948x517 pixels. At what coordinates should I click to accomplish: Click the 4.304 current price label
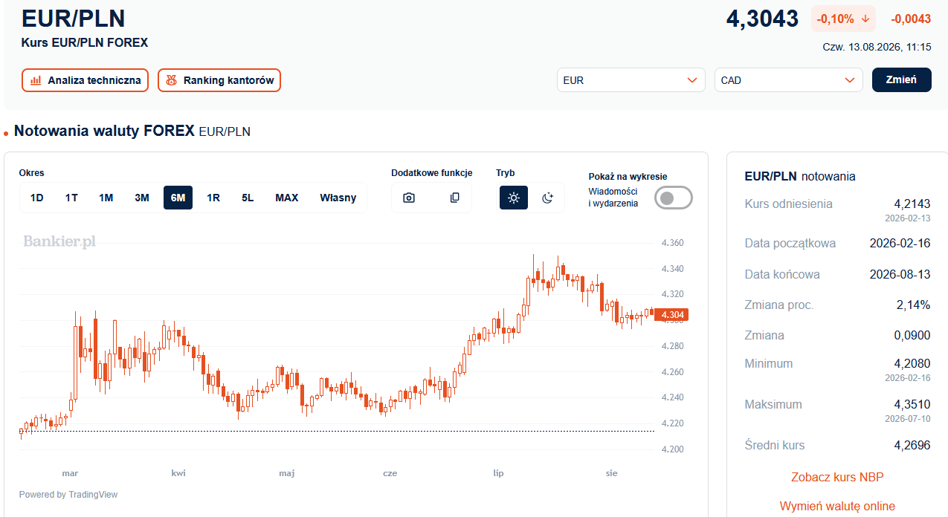tap(672, 314)
